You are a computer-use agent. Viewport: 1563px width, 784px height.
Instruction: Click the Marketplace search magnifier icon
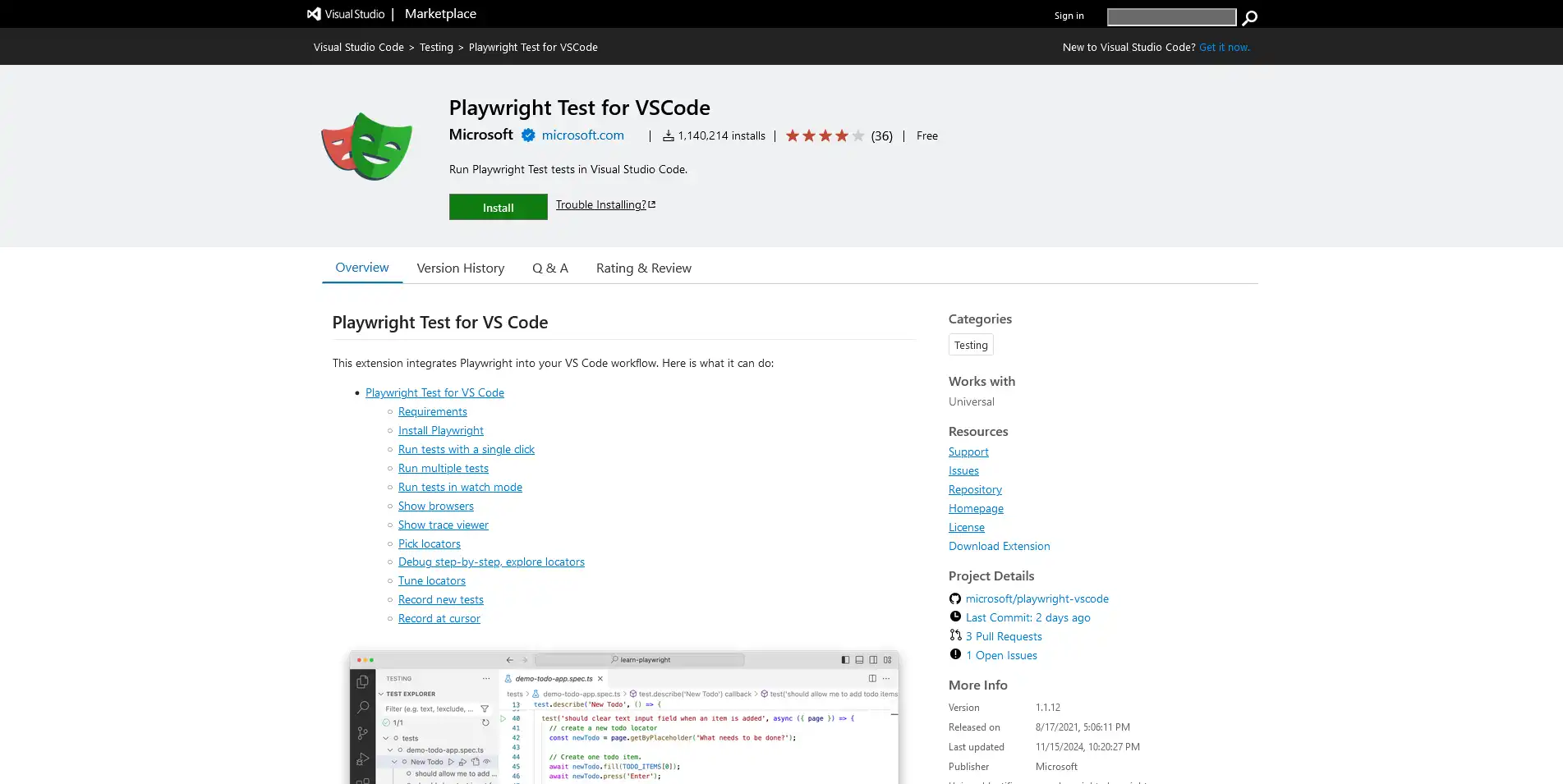click(1249, 16)
